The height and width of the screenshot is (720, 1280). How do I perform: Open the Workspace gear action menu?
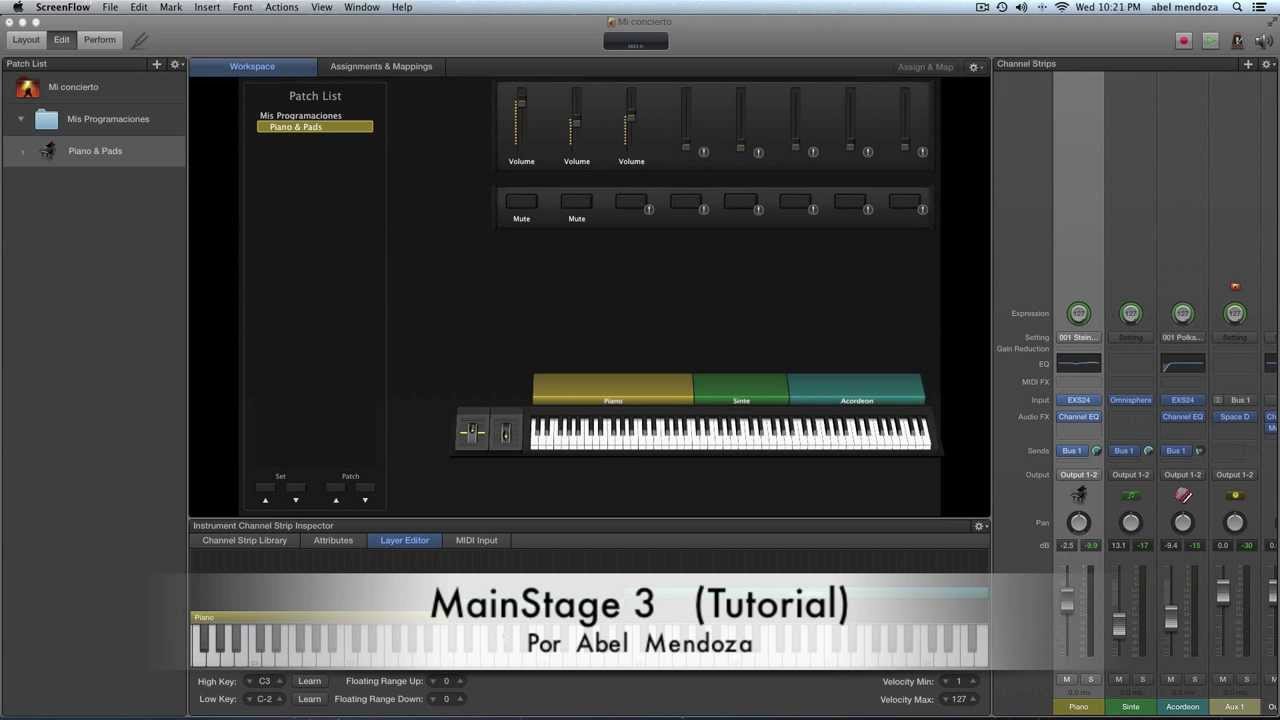point(975,67)
